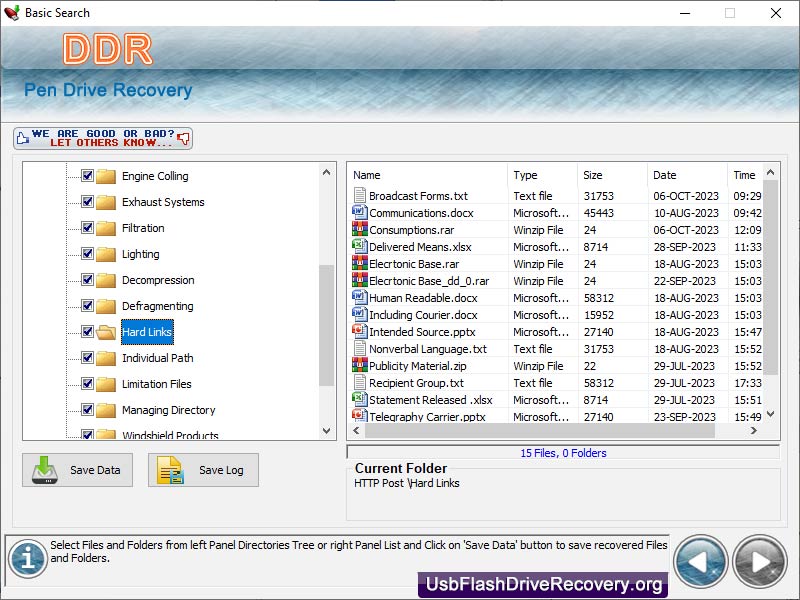Uncheck the Hard Links checkbox
The height and width of the screenshot is (600, 800).
(87, 332)
